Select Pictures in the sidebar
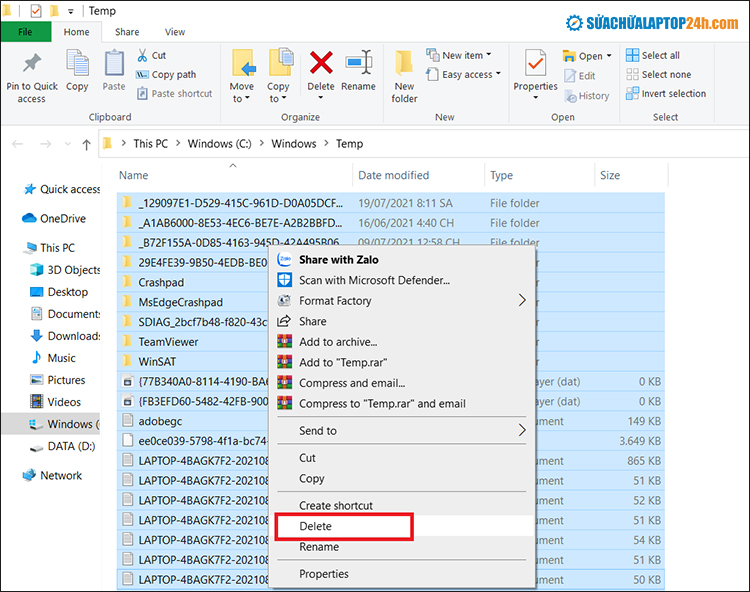The width and height of the screenshot is (750, 592). (58, 380)
